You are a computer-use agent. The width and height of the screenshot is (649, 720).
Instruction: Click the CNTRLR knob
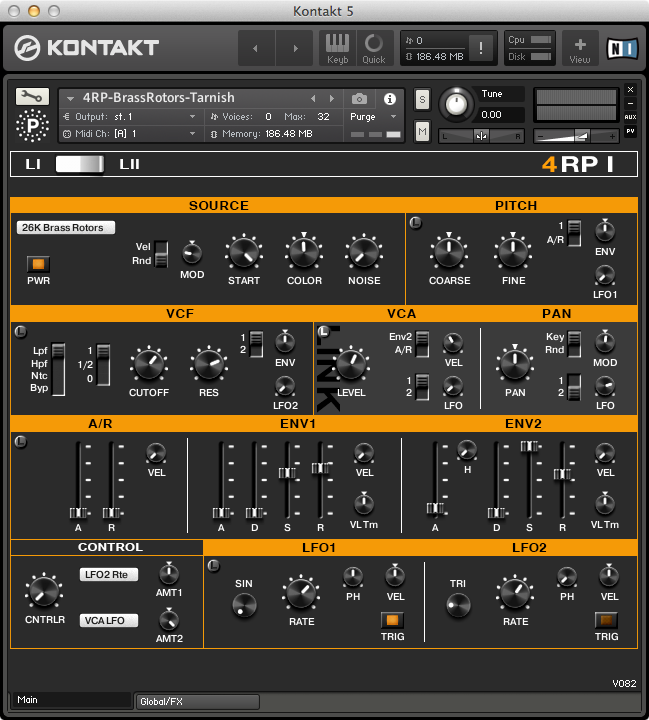[x=44, y=591]
